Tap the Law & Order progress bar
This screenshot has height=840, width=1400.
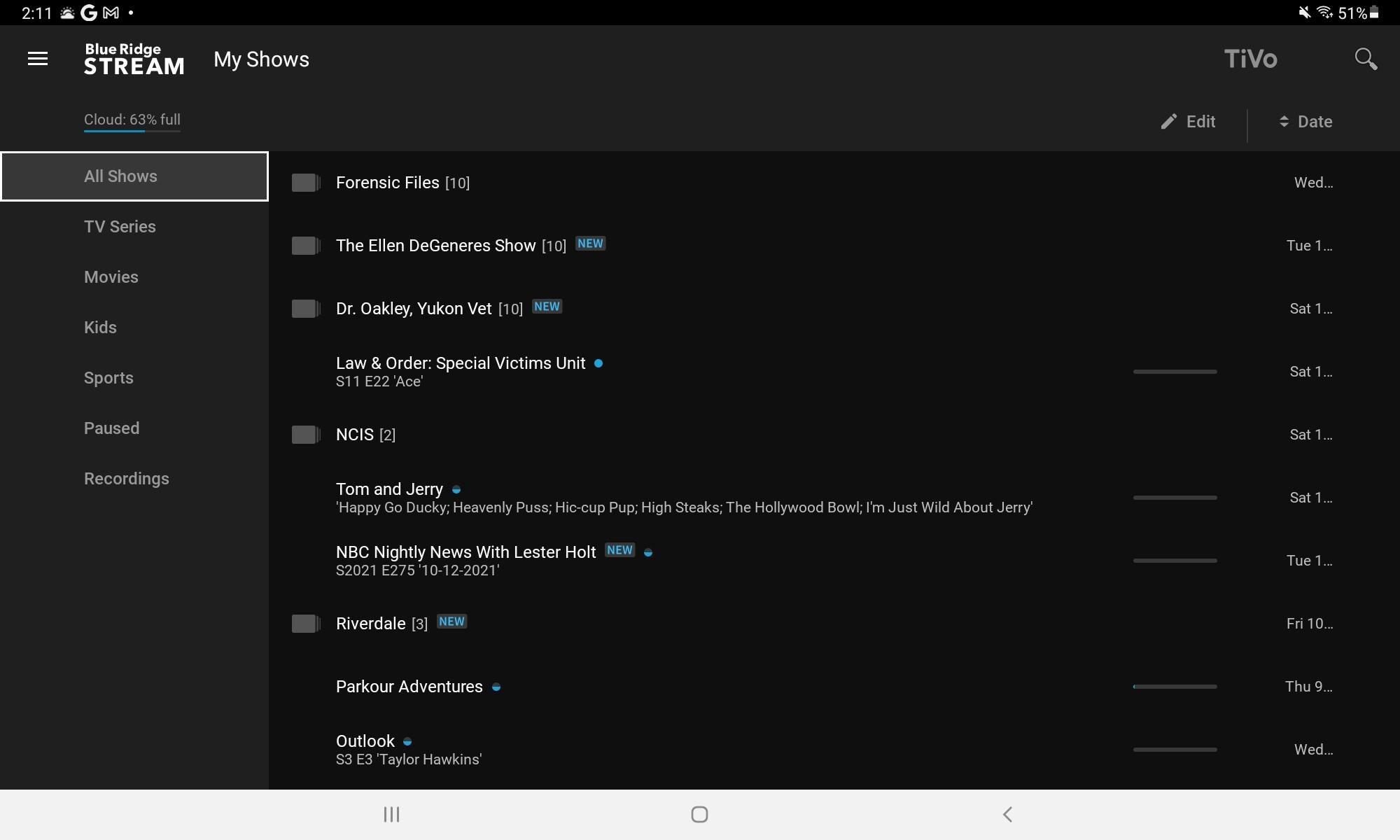pos(1175,372)
